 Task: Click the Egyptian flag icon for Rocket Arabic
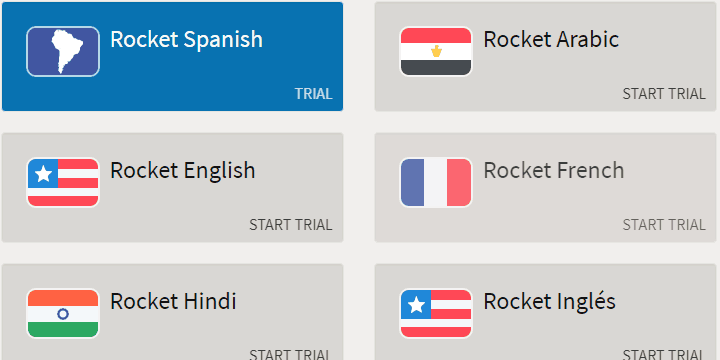(436, 51)
